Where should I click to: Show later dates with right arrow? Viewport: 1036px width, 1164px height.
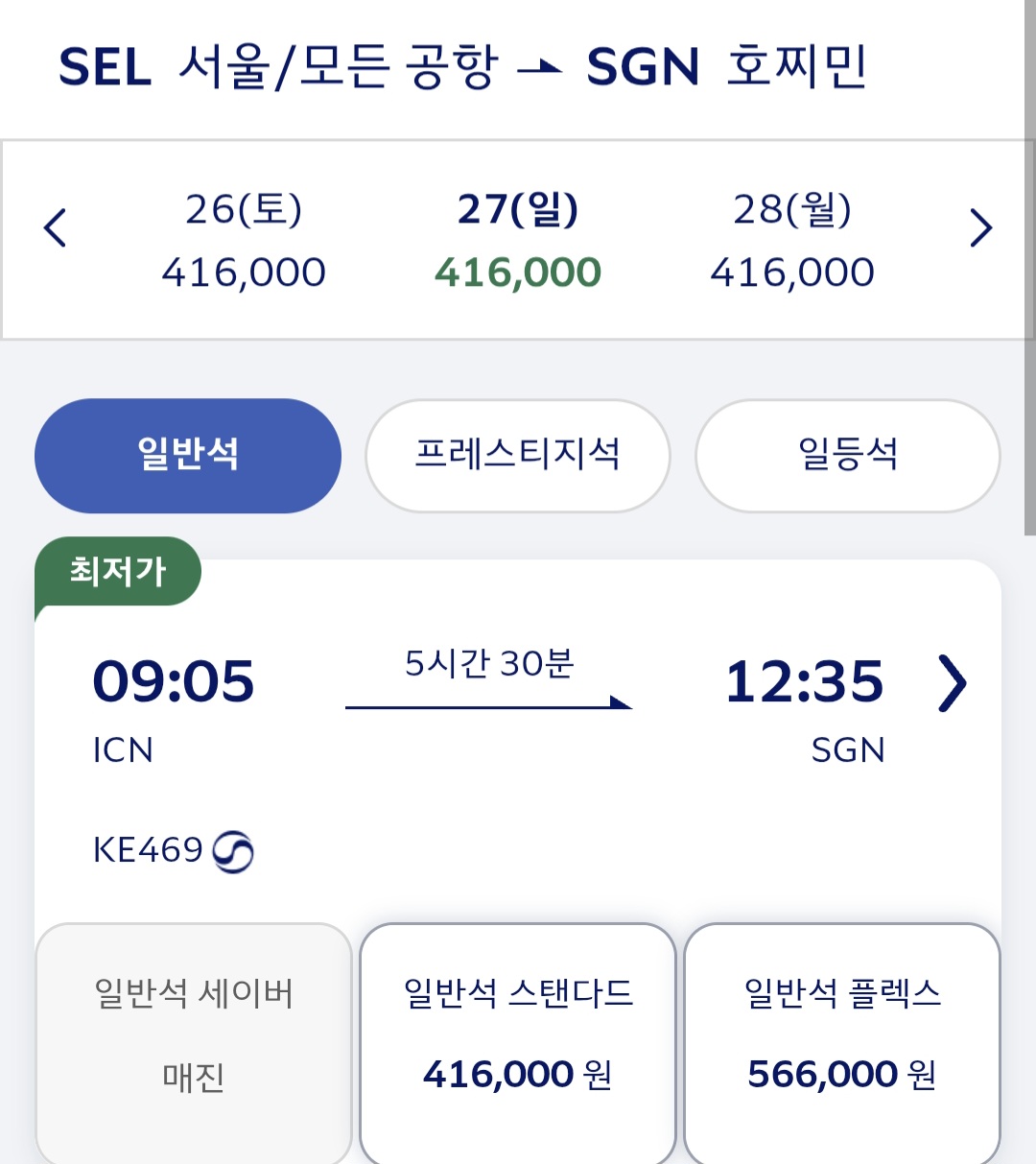(x=980, y=228)
